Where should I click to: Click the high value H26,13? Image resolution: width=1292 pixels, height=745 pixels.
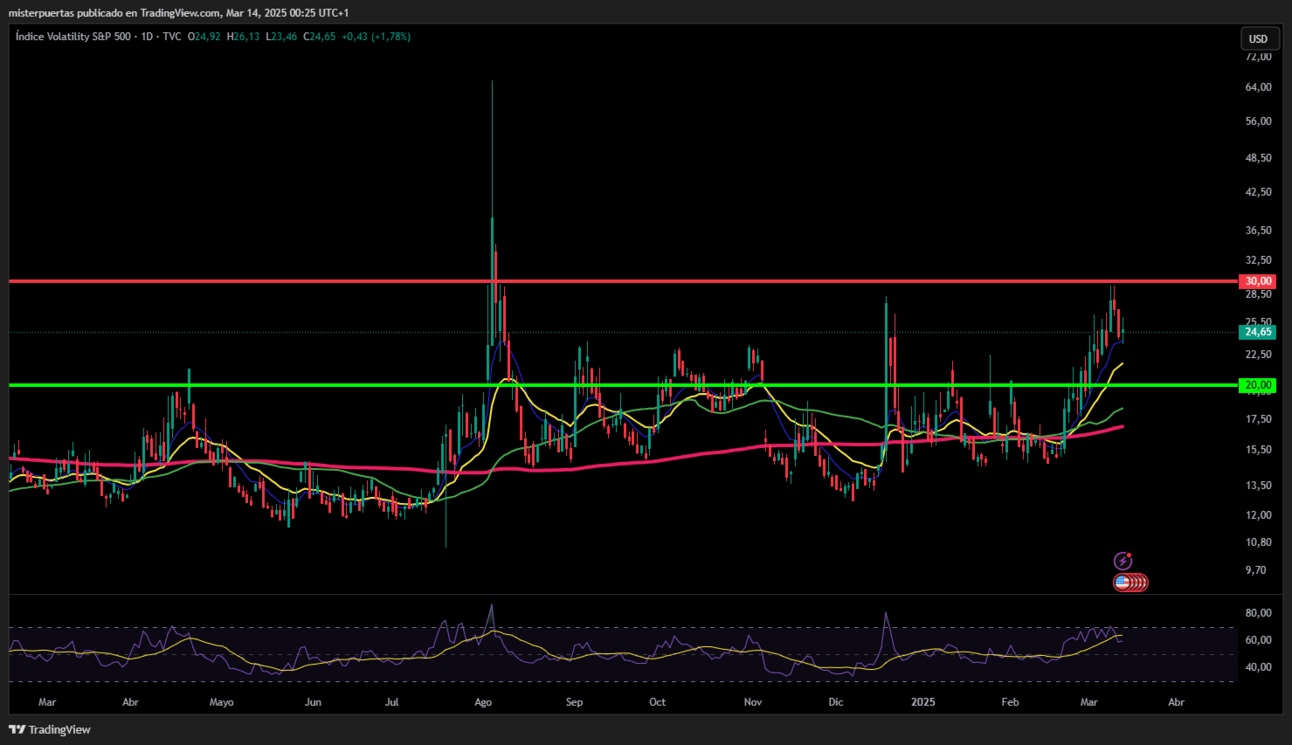[243, 36]
